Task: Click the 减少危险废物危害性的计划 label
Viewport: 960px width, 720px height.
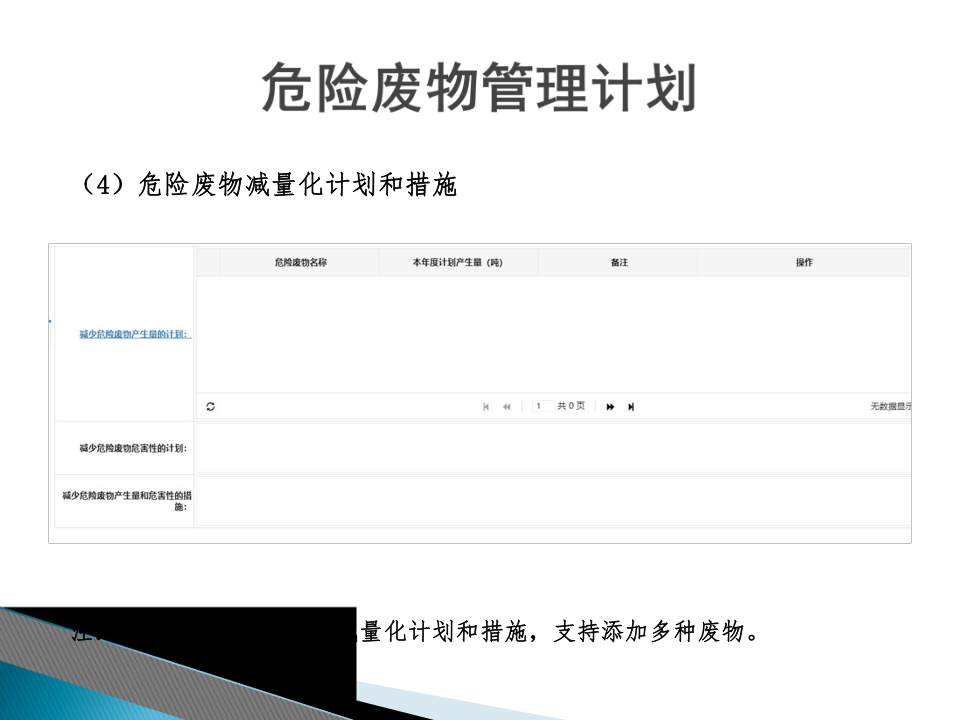Action: coord(133,448)
